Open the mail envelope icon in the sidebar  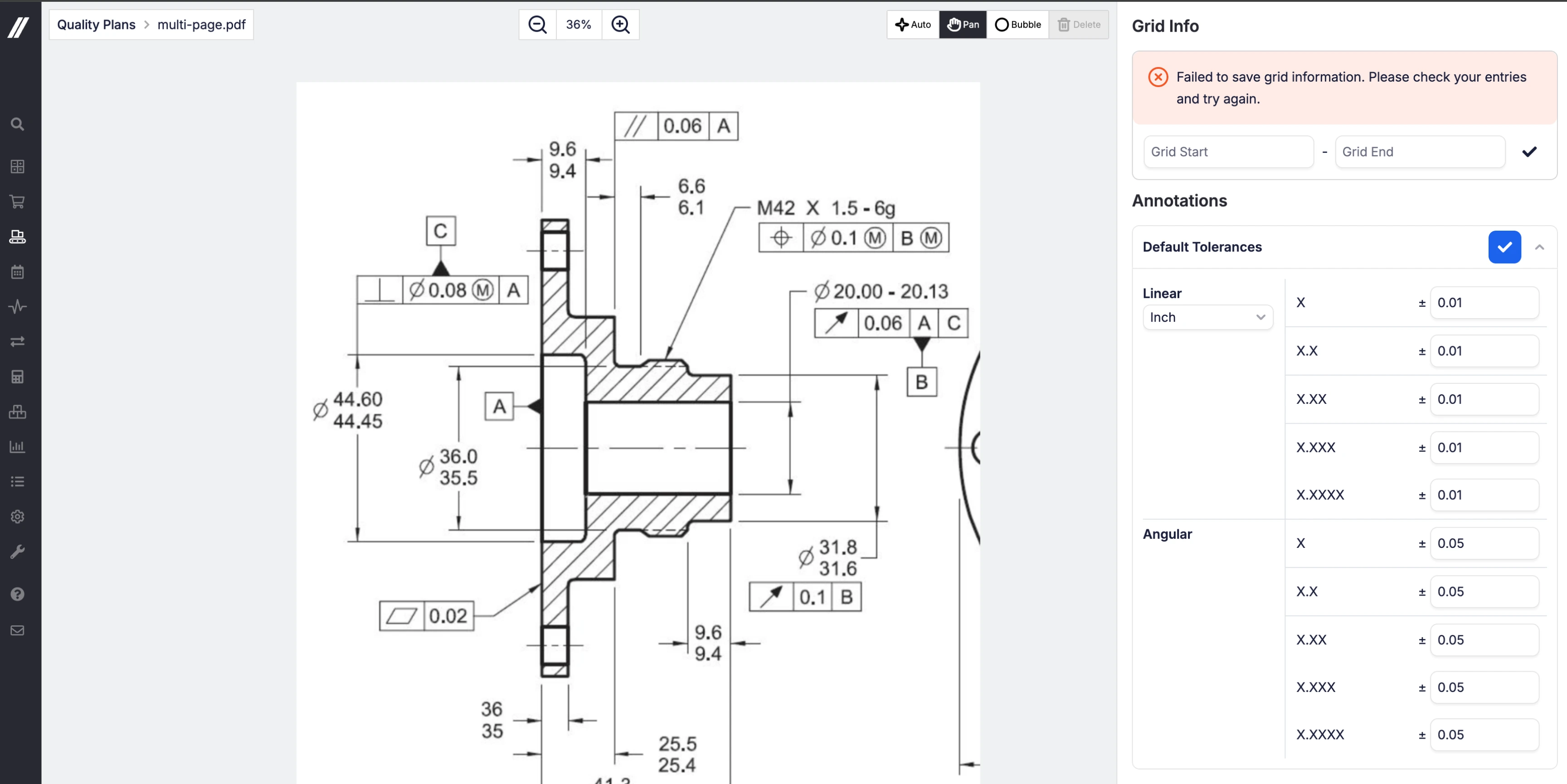pos(18,631)
